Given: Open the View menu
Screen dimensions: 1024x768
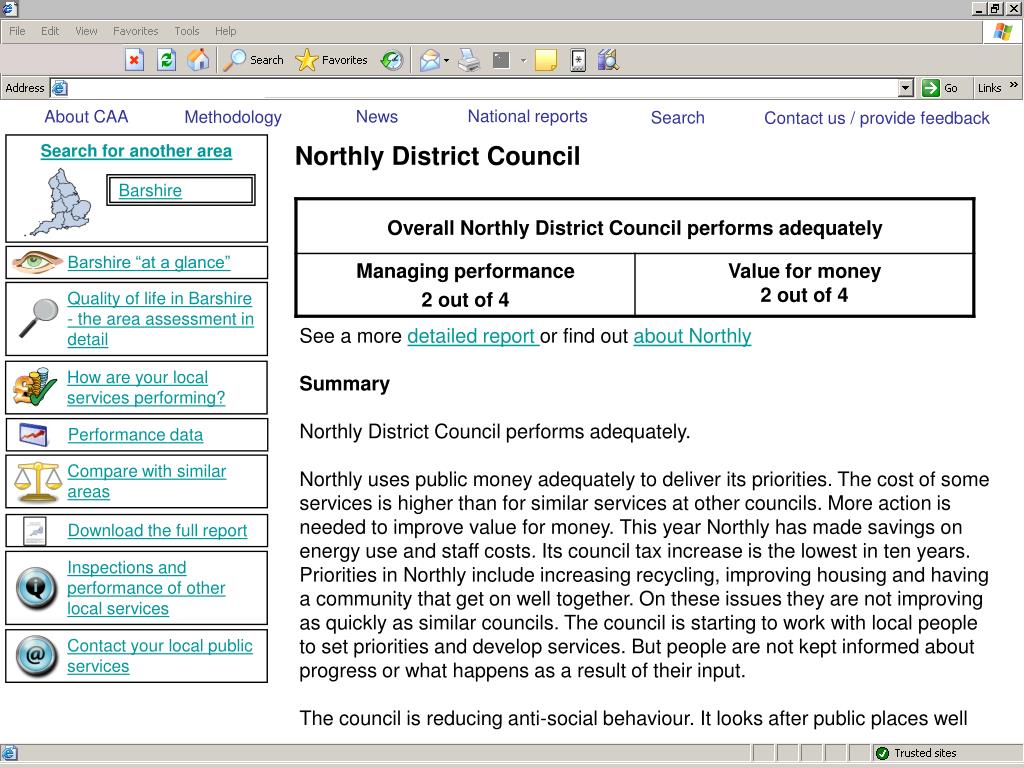Looking at the screenshot, I should point(86,31).
